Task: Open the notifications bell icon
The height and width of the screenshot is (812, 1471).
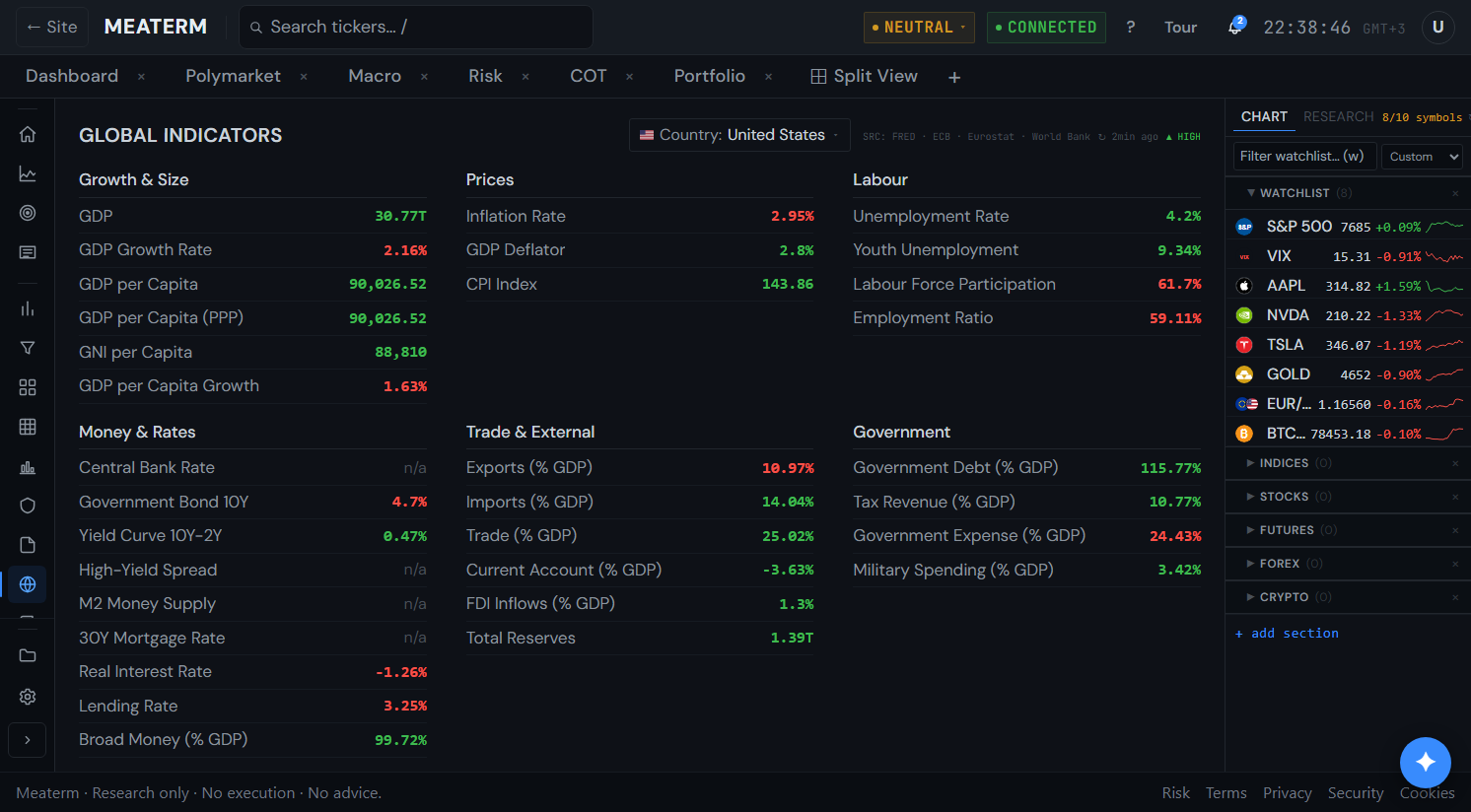Action: [1234, 27]
